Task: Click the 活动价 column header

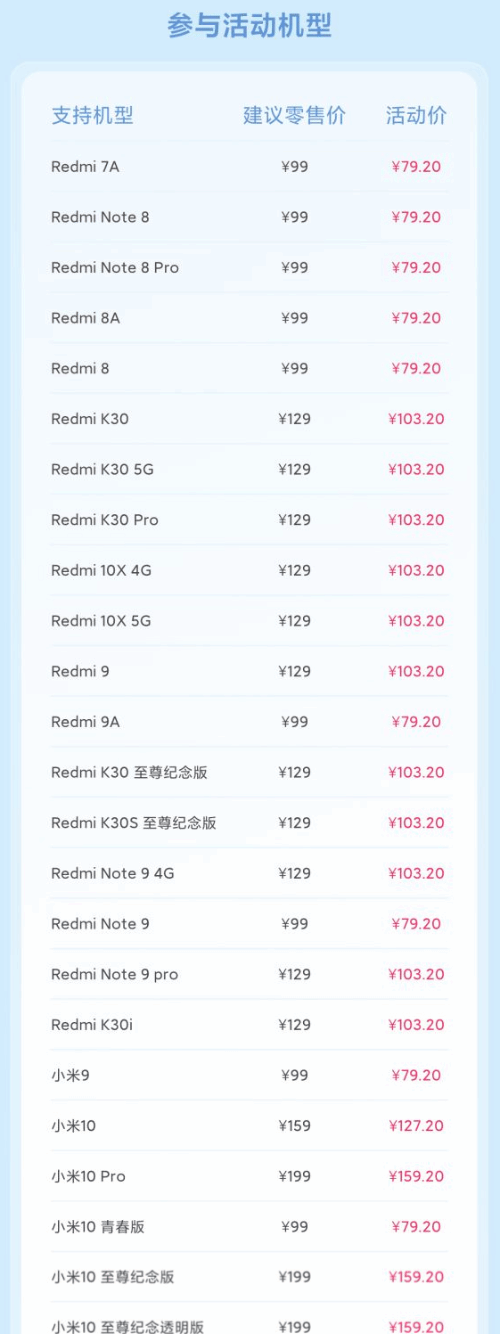Action: (416, 115)
